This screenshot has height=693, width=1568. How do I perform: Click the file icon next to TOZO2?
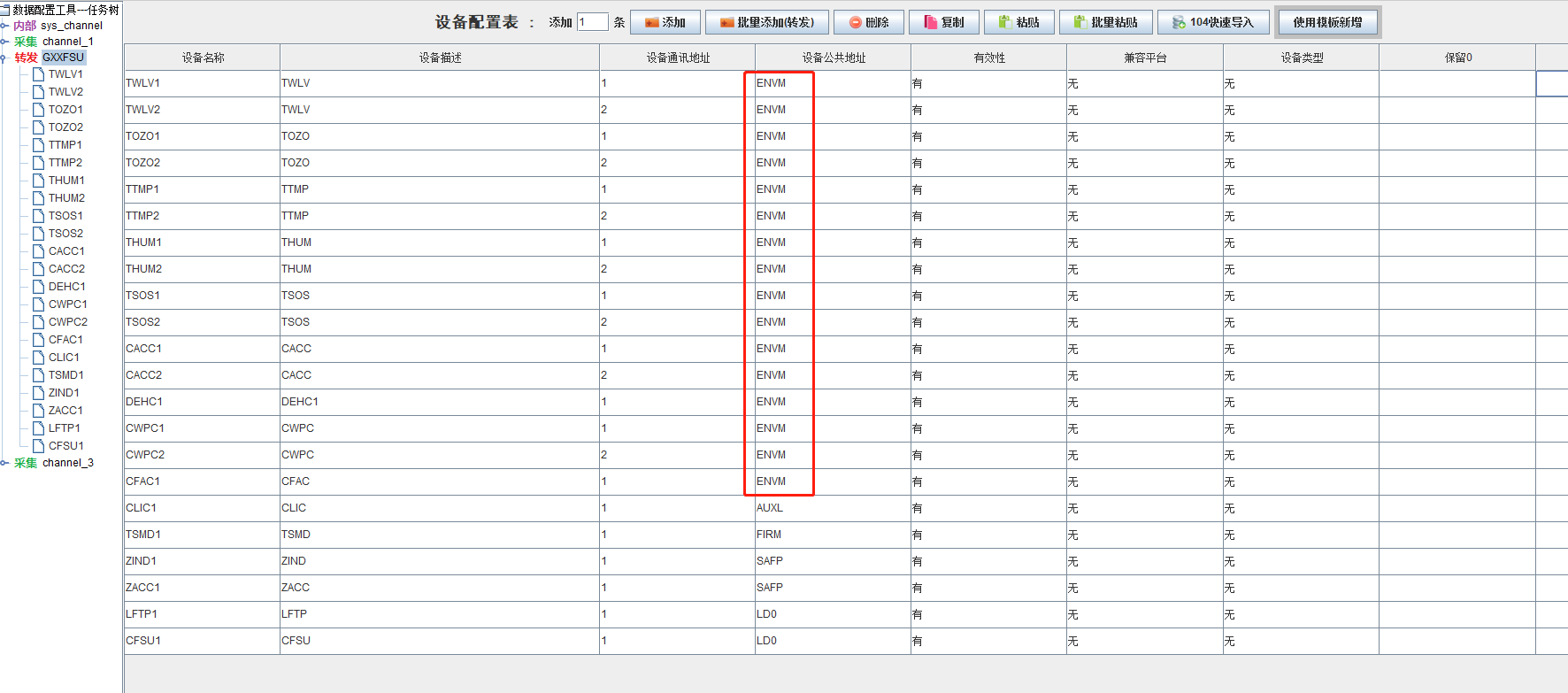coord(38,127)
